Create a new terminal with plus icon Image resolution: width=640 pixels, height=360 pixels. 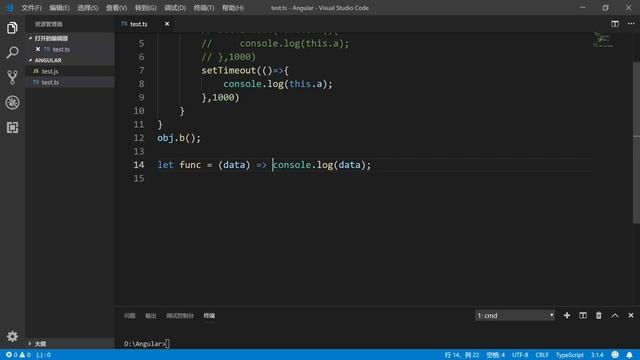[x=567, y=316]
